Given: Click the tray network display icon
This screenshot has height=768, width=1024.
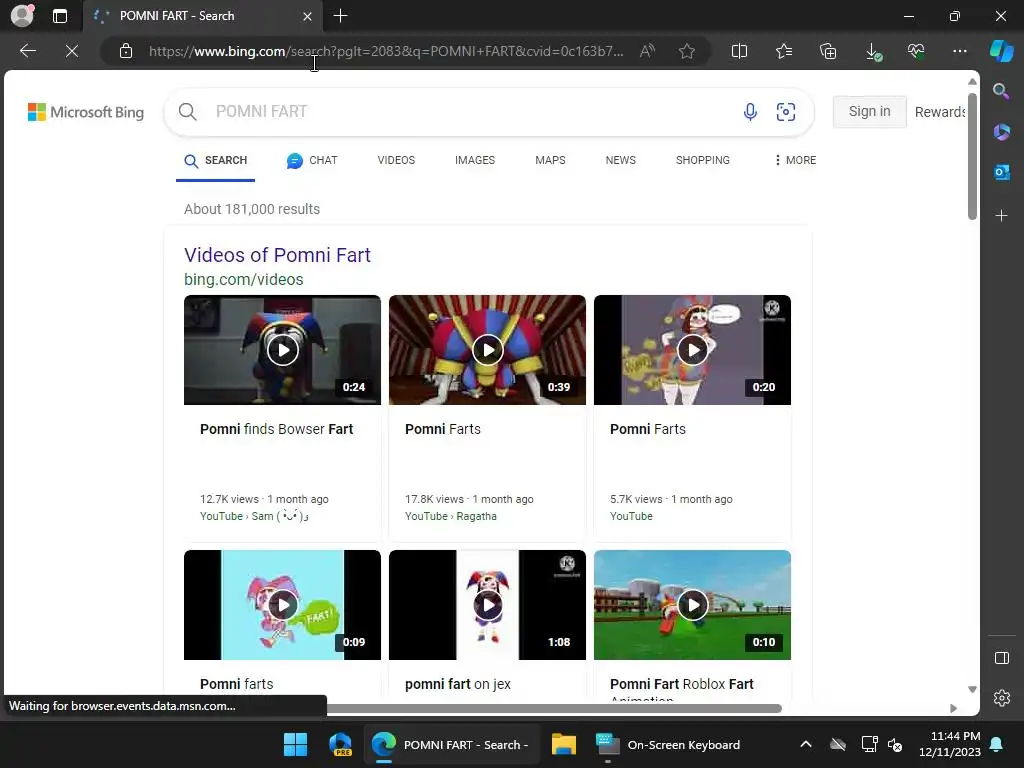Looking at the screenshot, I should tap(869, 744).
